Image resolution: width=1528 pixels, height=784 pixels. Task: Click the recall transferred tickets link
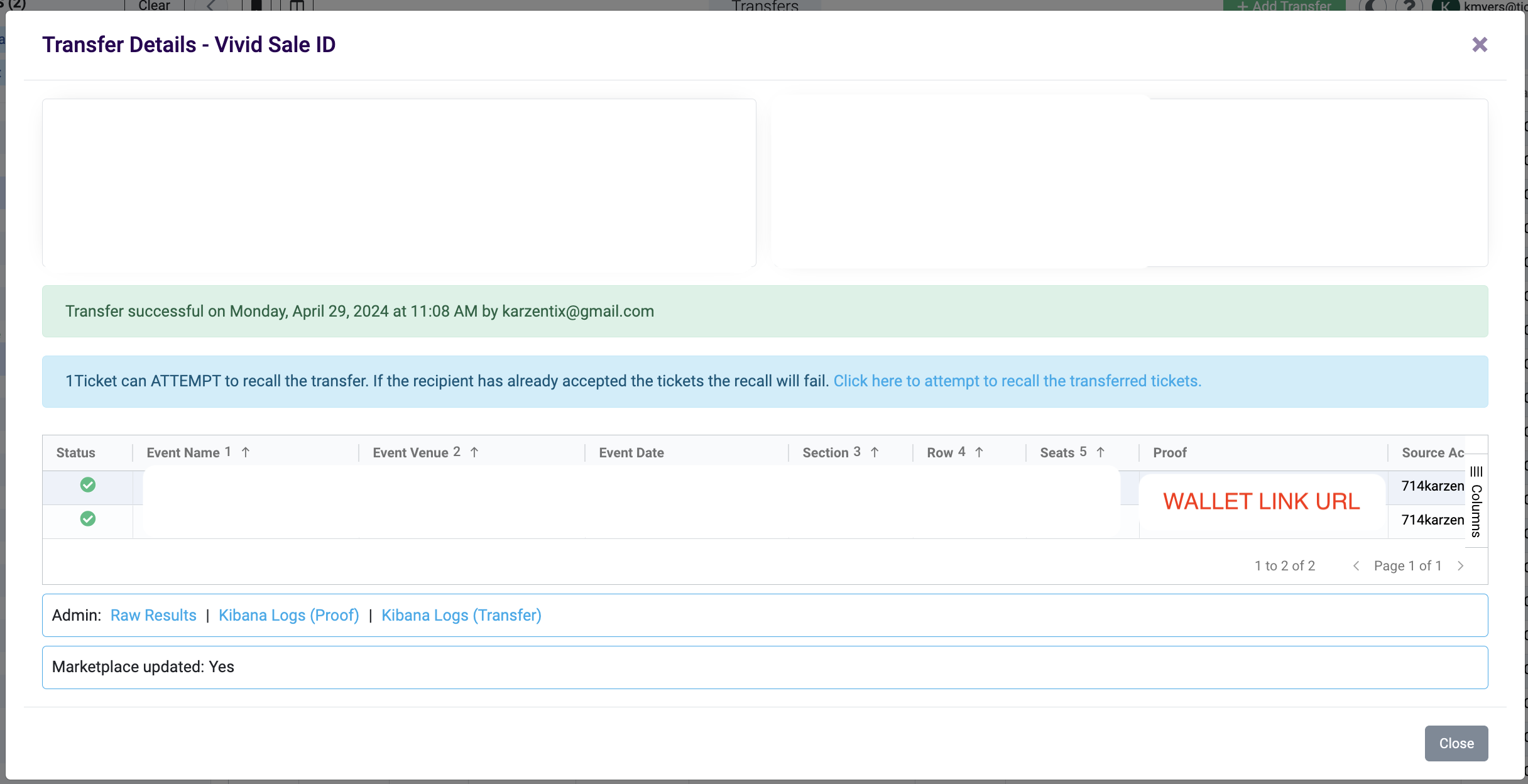tap(1017, 381)
